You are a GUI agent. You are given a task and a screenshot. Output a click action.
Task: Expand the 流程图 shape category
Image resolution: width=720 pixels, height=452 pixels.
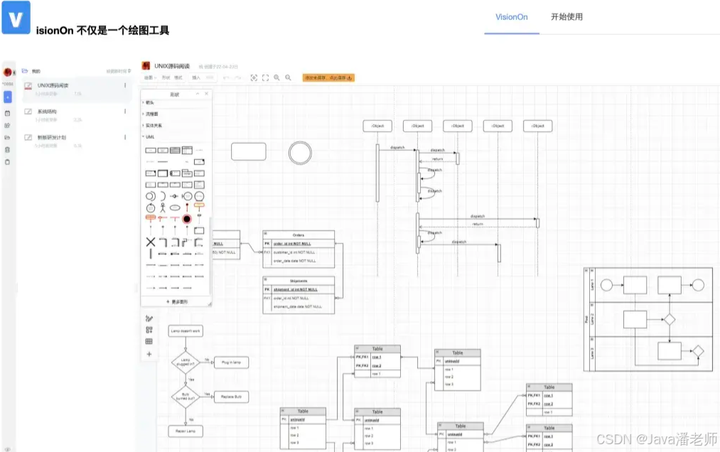pos(152,114)
